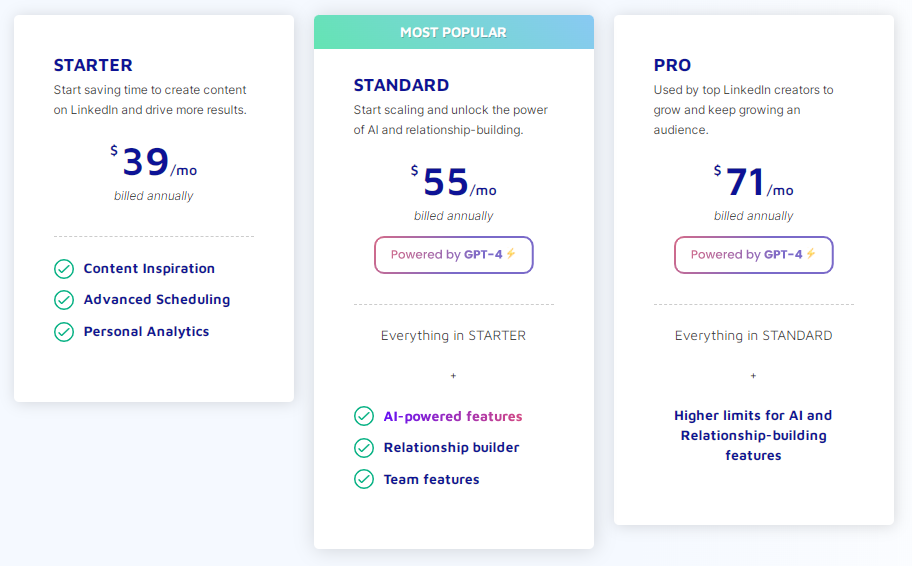Click the STARTER plan heading
Screen dimensions: 912x566
tap(93, 65)
